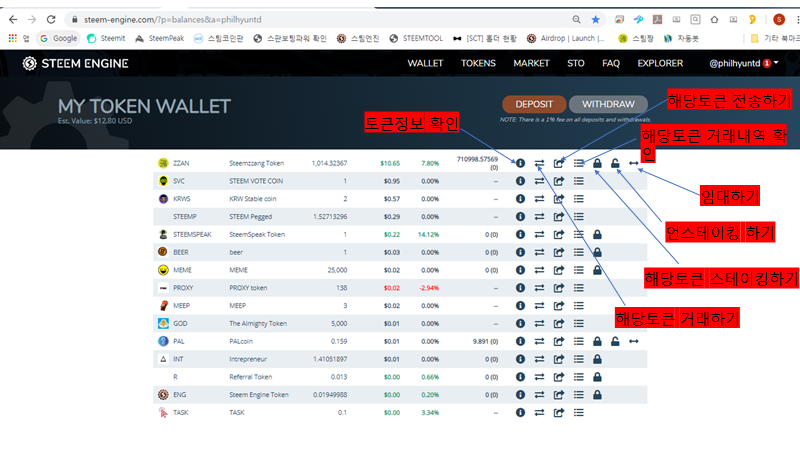Send KRWS tokens using transfer icon
The image size is (800, 450).
click(x=559, y=199)
